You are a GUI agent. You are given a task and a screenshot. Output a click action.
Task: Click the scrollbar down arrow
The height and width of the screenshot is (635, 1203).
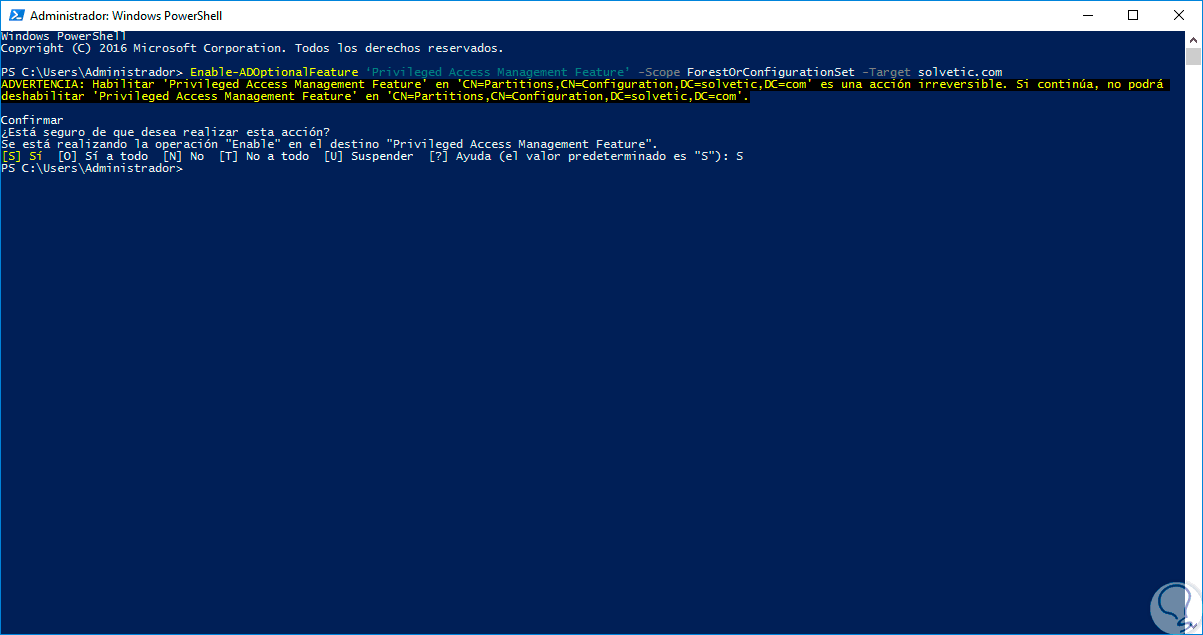click(x=1193, y=626)
